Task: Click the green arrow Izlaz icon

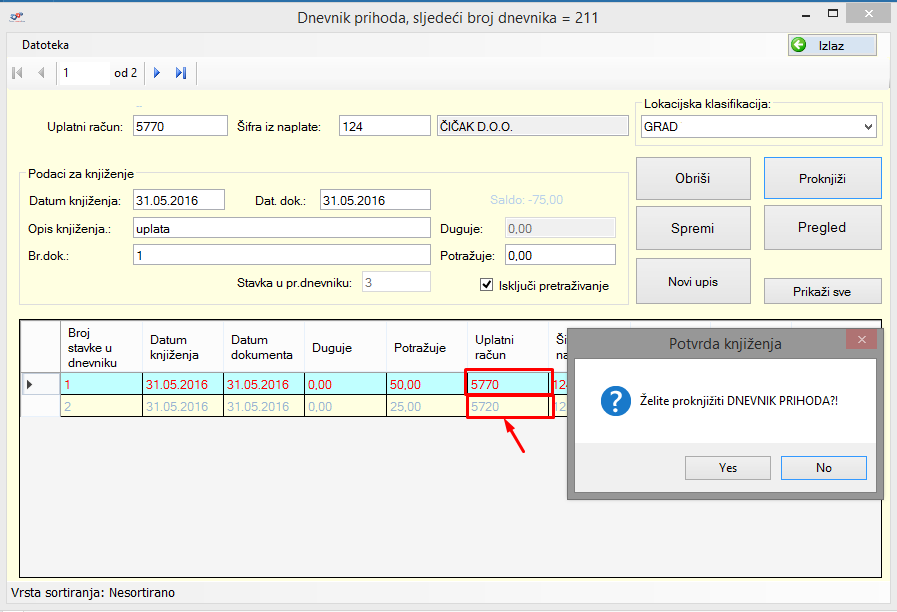Action: (x=799, y=45)
